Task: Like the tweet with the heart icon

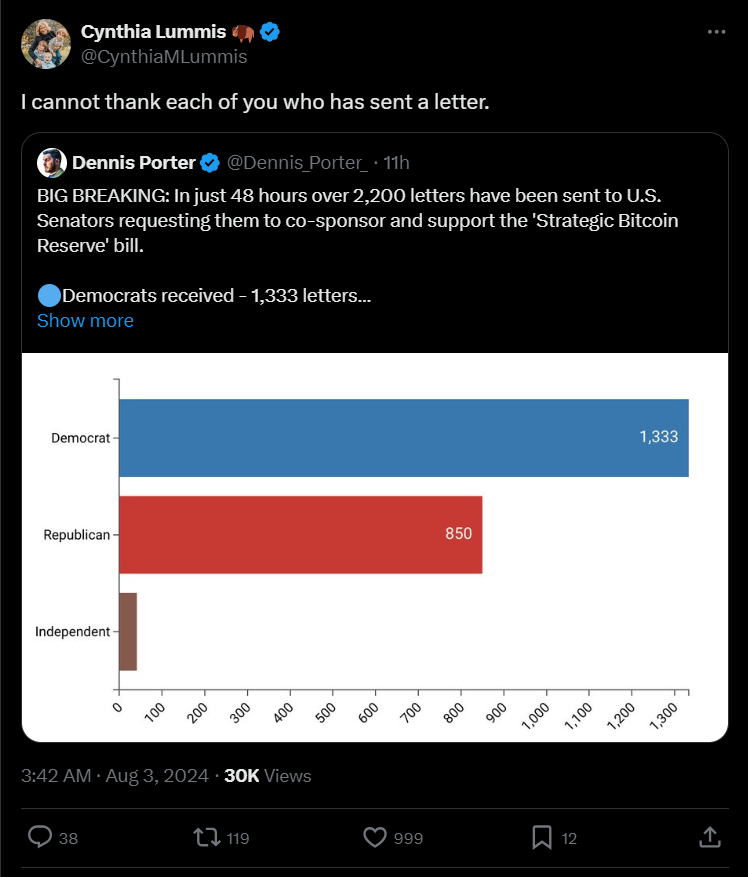Action: pyautogui.click(x=375, y=837)
